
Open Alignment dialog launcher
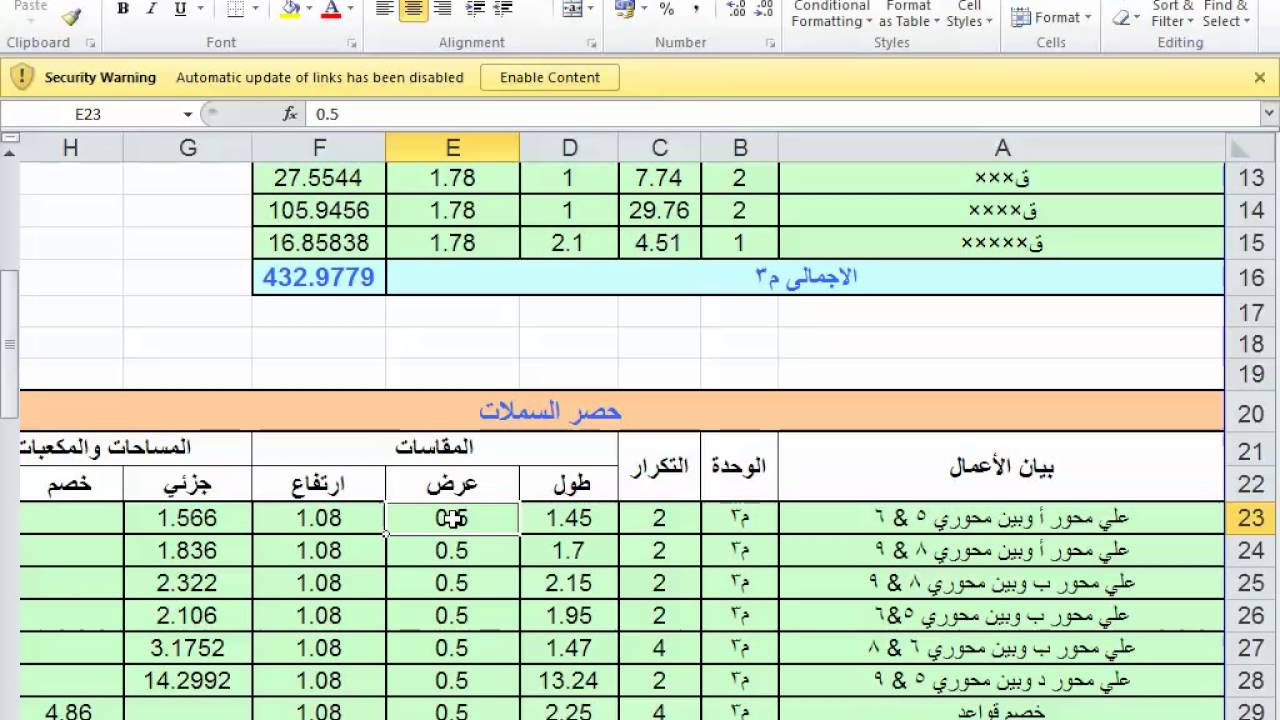click(x=592, y=44)
